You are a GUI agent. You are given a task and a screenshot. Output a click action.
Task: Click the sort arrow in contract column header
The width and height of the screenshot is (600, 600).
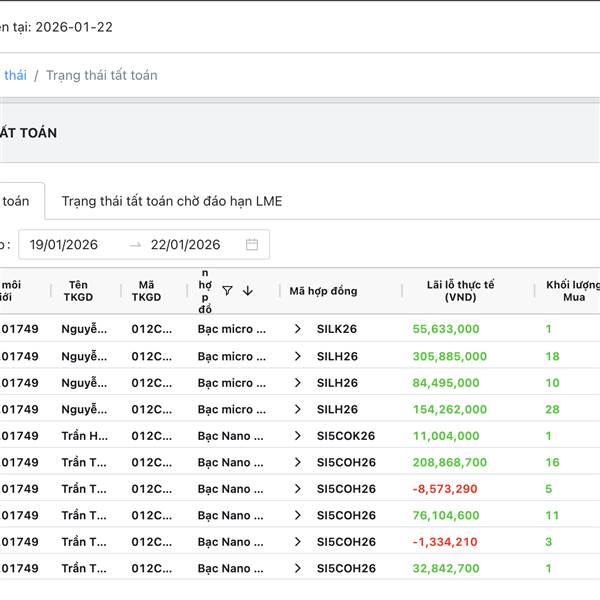pyautogui.click(x=248, y=291)
